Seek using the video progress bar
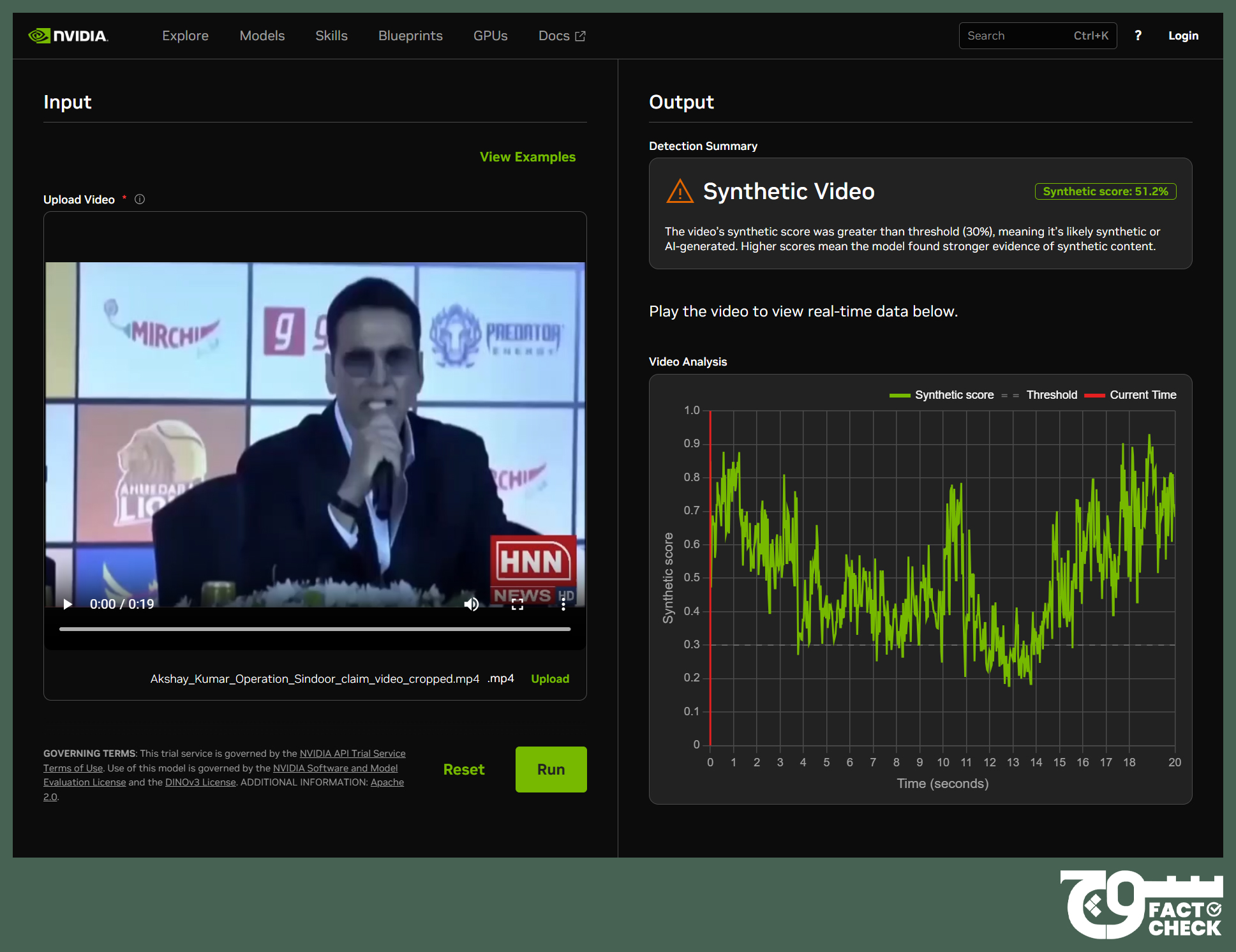Viewport: 1236px width, 952px height. click(x=315, y=629)
